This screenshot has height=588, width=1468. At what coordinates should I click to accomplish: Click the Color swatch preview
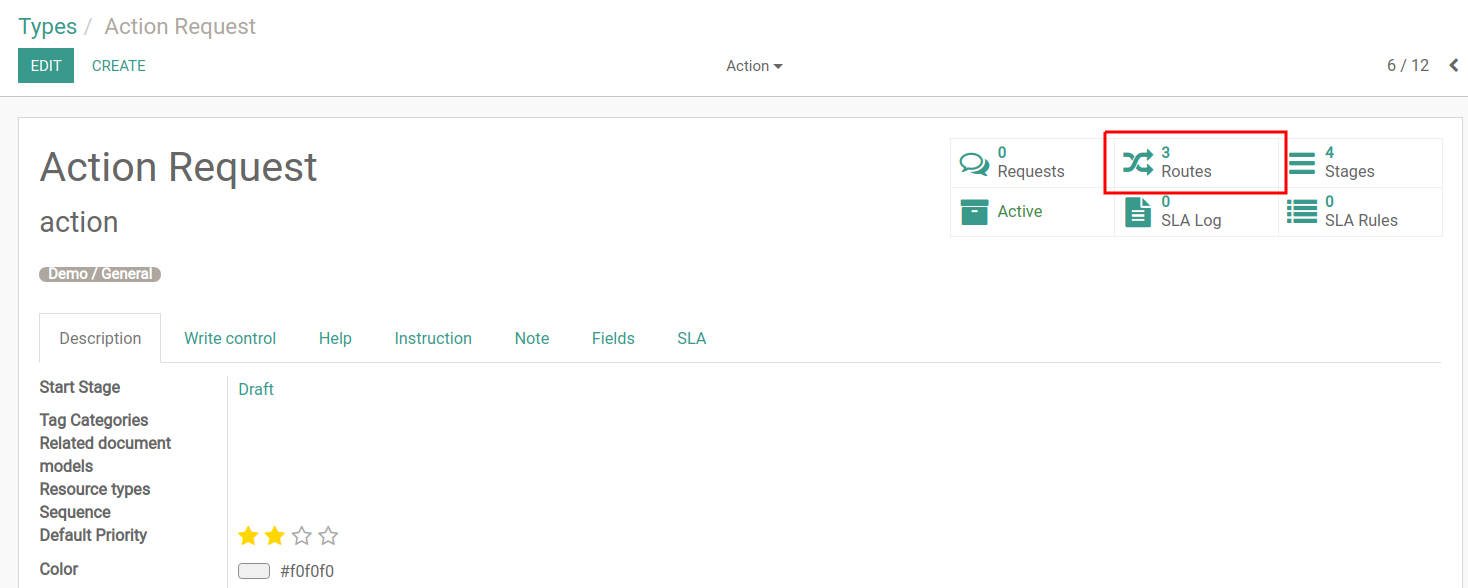point(254,571)
